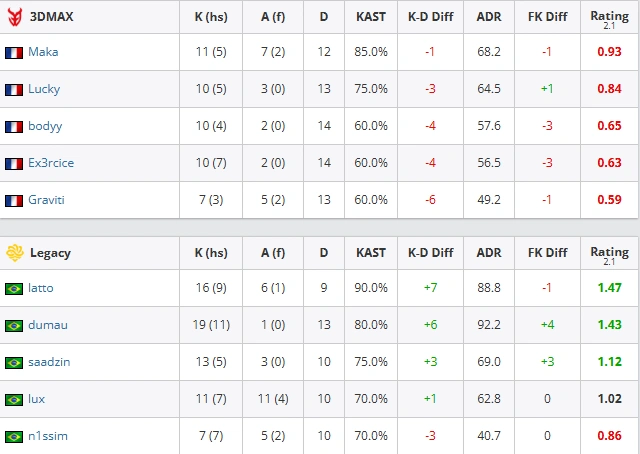Click the Brazilian flag beside latto
Screen dimensions: 640x454
click(x=14, y=289)
